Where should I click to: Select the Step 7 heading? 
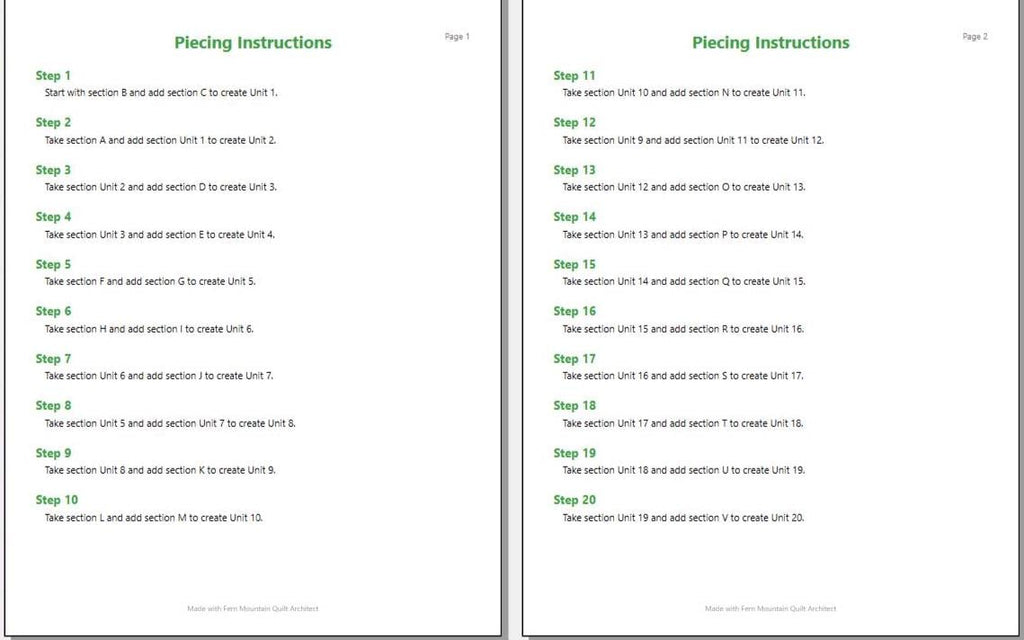pos(53,359)
